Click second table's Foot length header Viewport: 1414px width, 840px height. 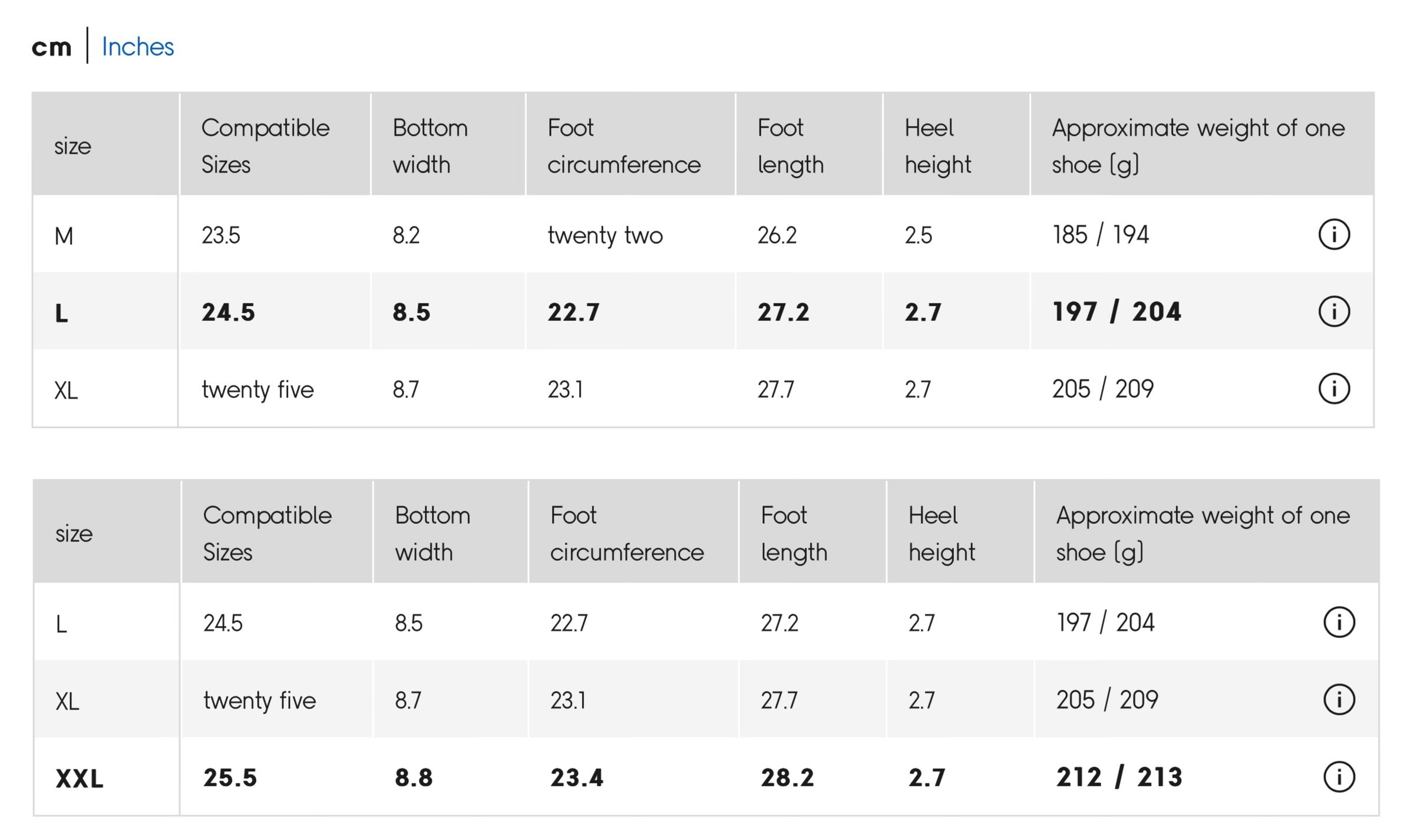point(794,533)
